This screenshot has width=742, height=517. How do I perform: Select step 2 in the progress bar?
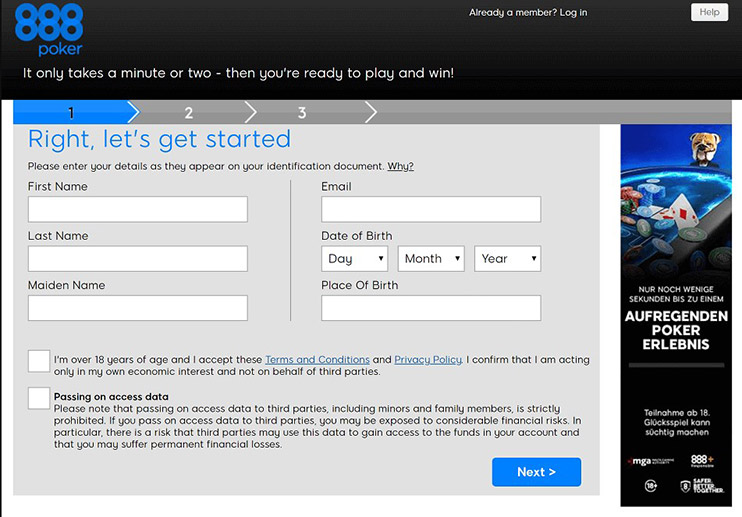tap(188, 113)
